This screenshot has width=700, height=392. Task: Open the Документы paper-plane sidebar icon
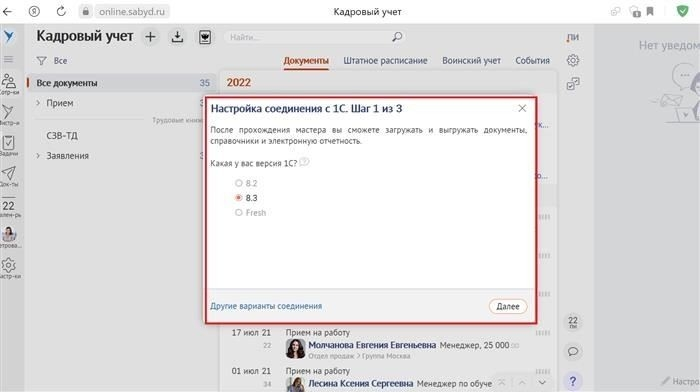tap(8, 176)
